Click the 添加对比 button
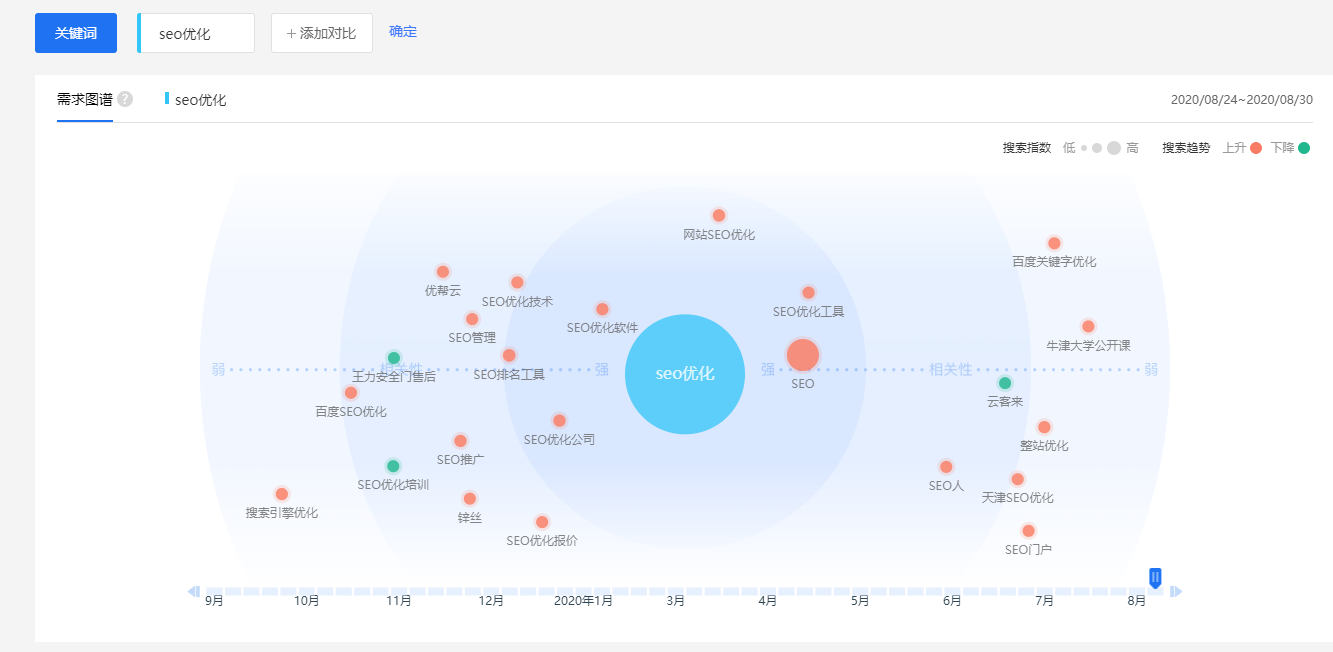This screenshot has width=1333, height=652. click(321, 33)
